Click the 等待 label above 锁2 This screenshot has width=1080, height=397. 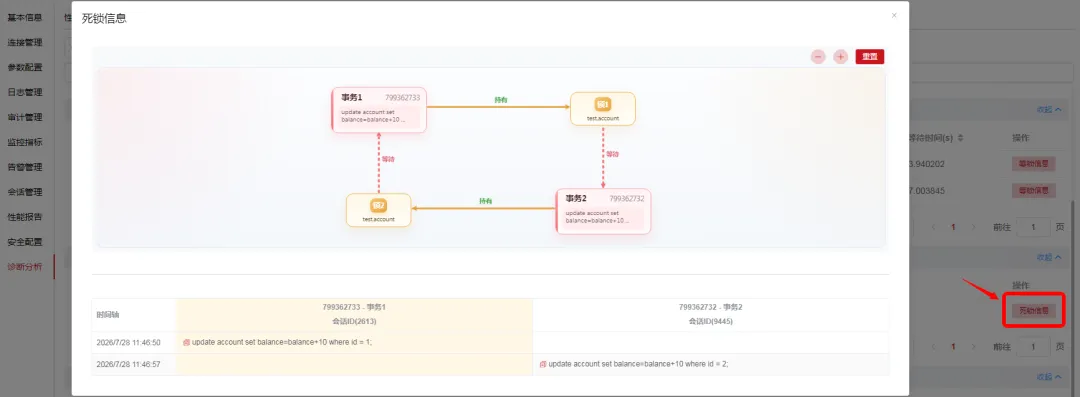pos(388,159)
